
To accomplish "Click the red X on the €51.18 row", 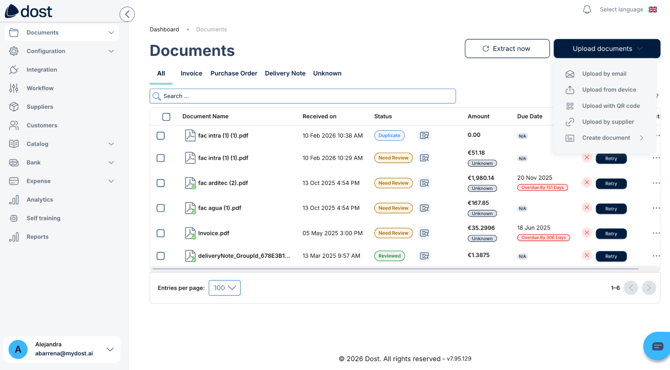I will (587, 158).
